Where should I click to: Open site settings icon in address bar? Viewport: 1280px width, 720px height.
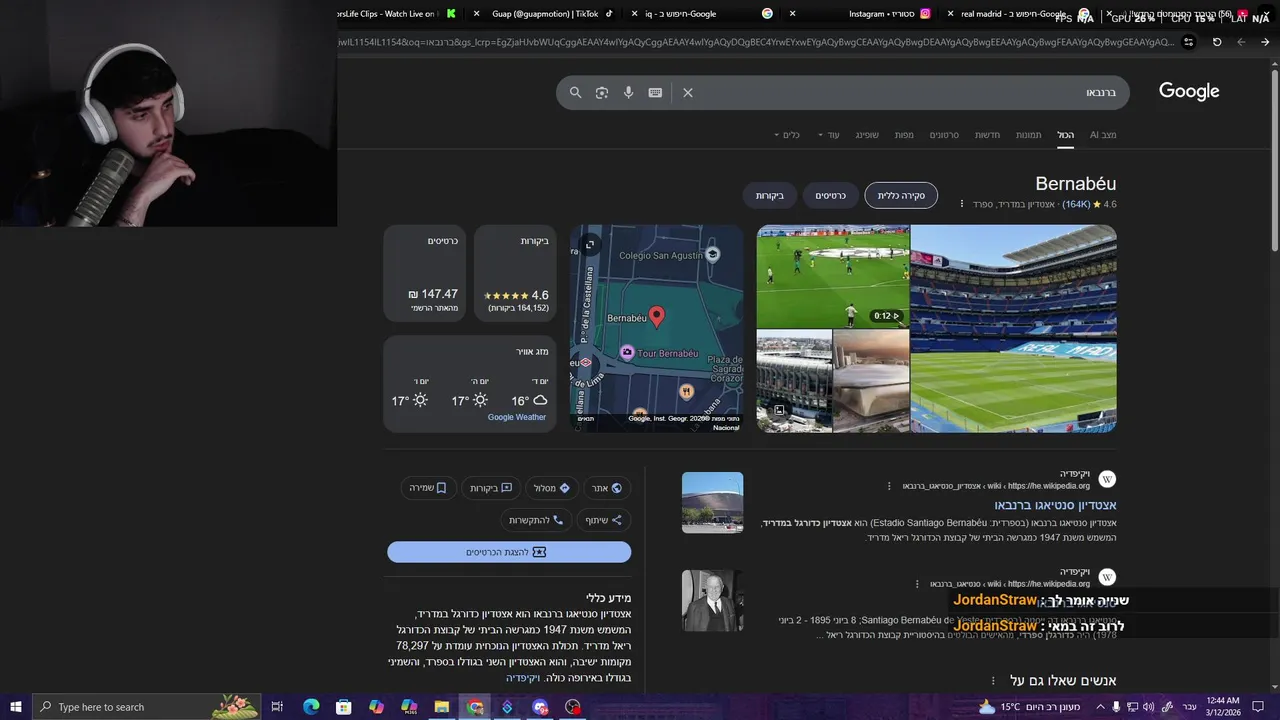1188,42
